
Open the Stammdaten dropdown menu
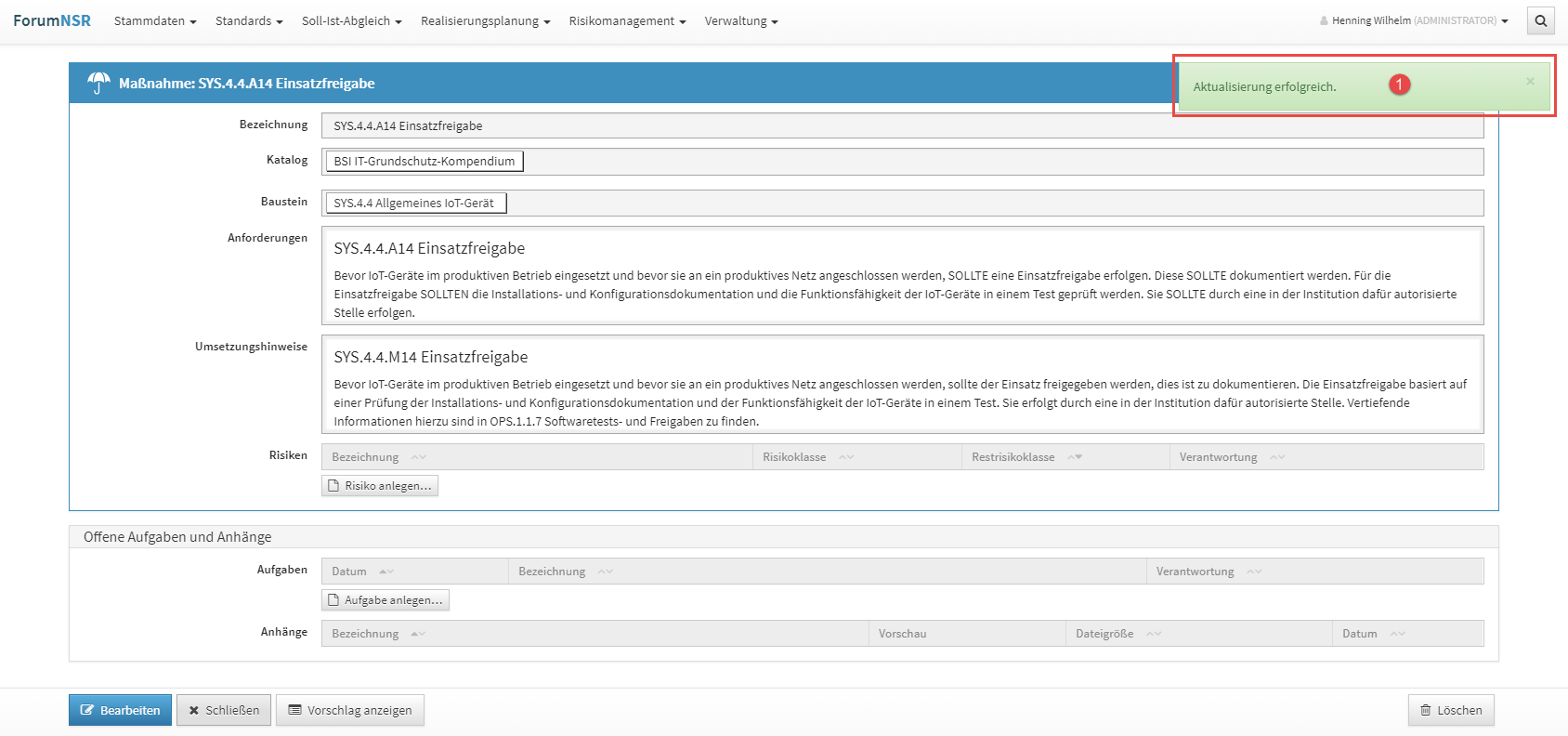point(155,20)
